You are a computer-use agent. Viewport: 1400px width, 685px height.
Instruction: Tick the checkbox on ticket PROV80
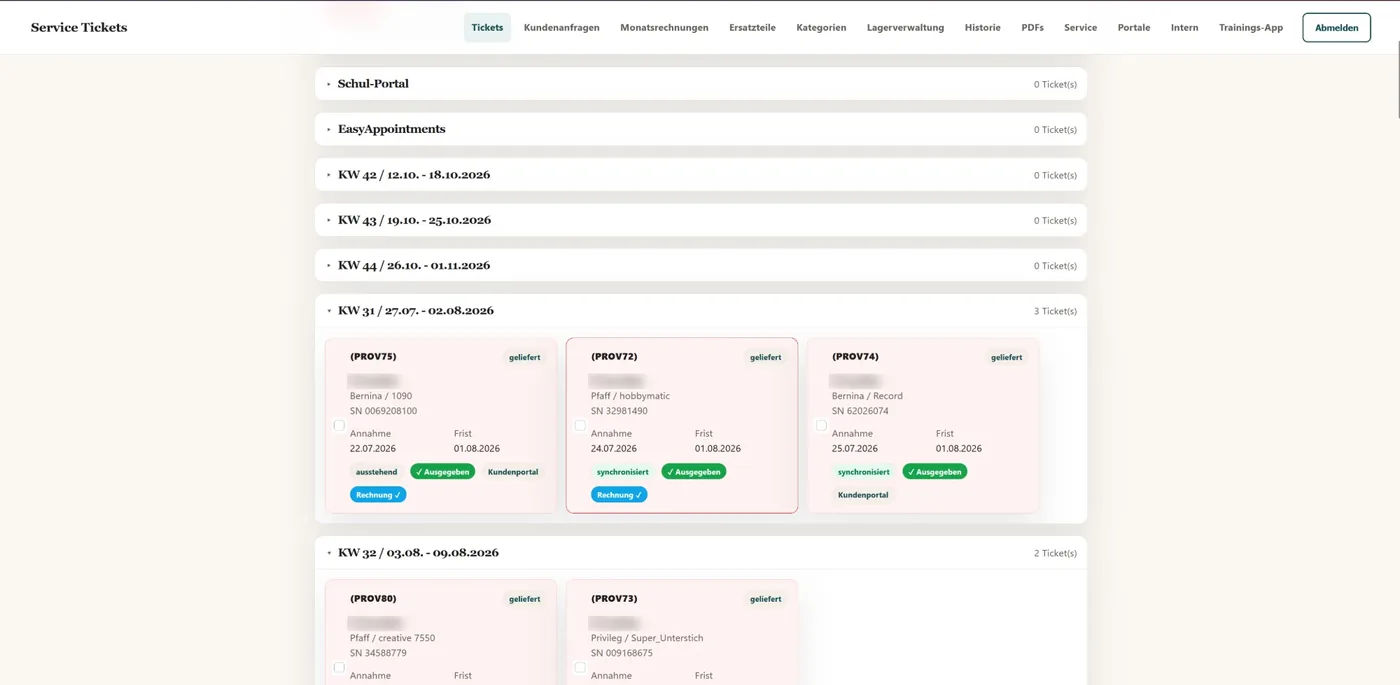pos(339,667)
